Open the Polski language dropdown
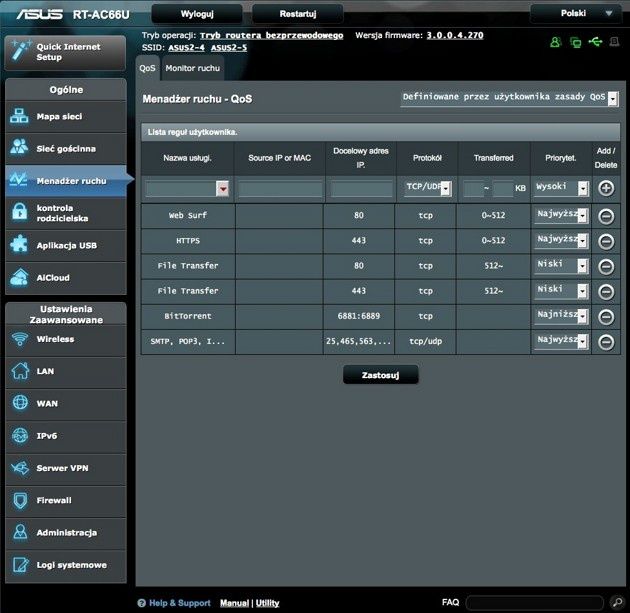Viewport: 630px width, 613px height. [x=577, y=14]
